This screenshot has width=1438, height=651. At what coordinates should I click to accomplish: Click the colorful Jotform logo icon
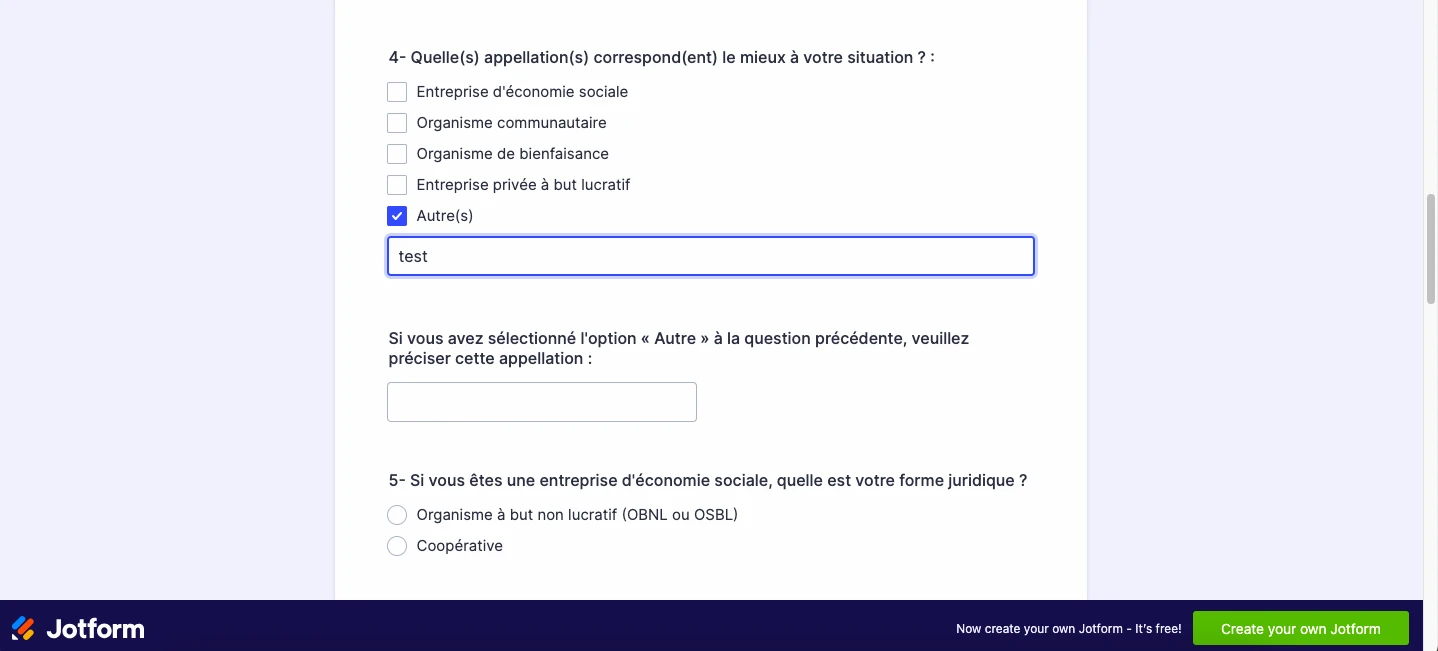[x=22, y=627]
